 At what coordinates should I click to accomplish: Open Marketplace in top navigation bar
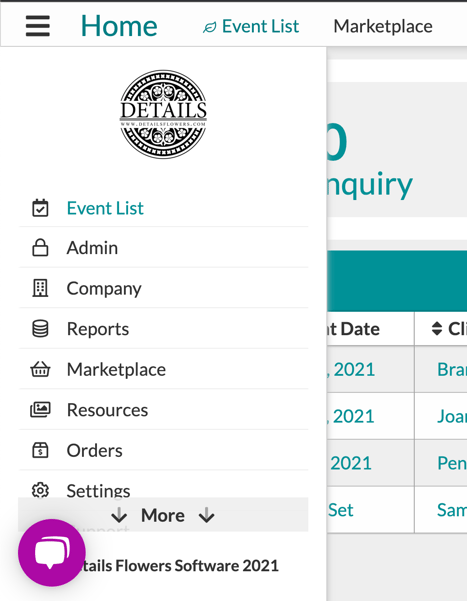point(383,26)
